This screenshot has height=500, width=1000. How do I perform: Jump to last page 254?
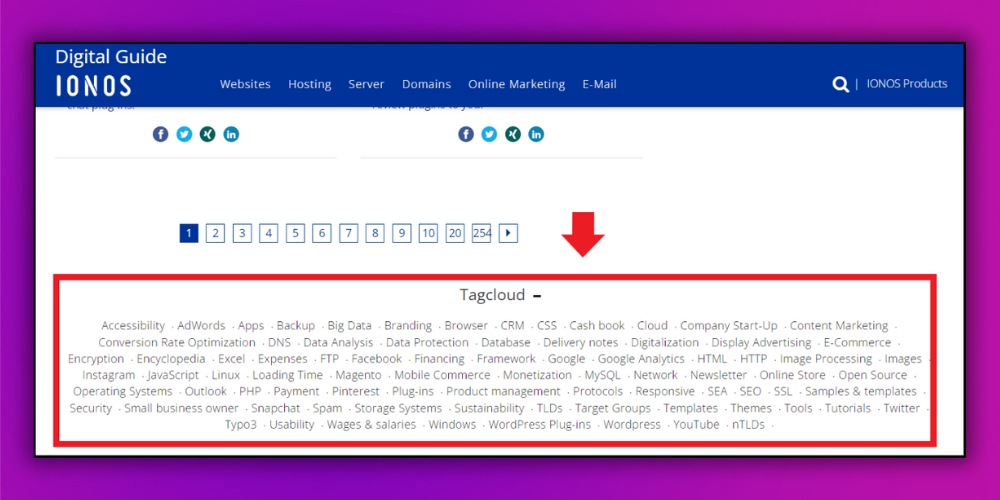(482, 233)
